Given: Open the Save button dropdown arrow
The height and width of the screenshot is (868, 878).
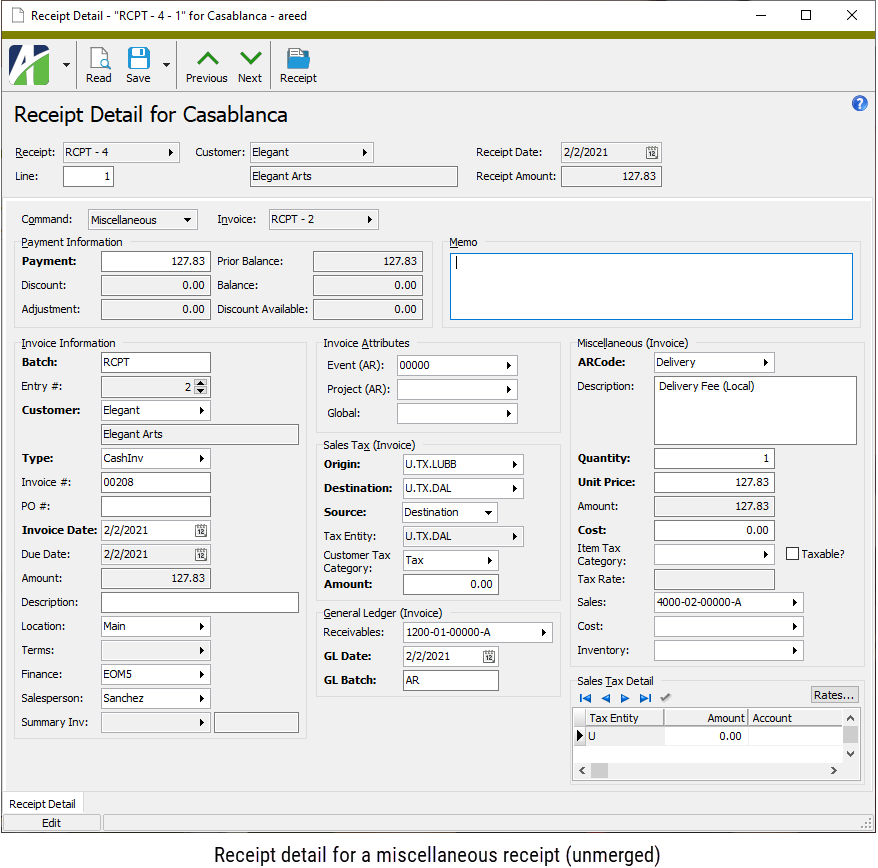Looking at the screenshot, I should [x=166, y=65].
